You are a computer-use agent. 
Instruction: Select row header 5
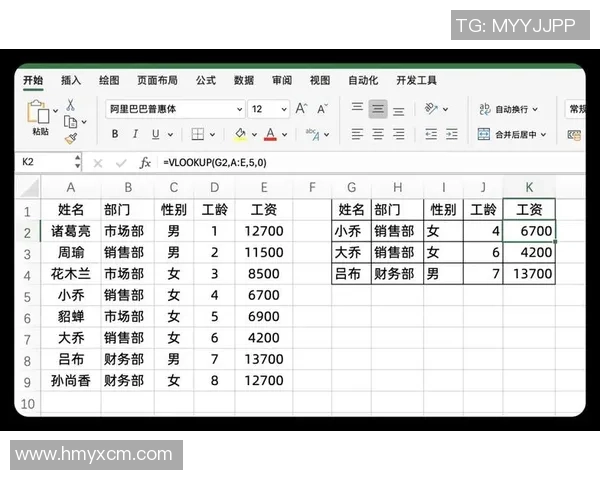27,297
